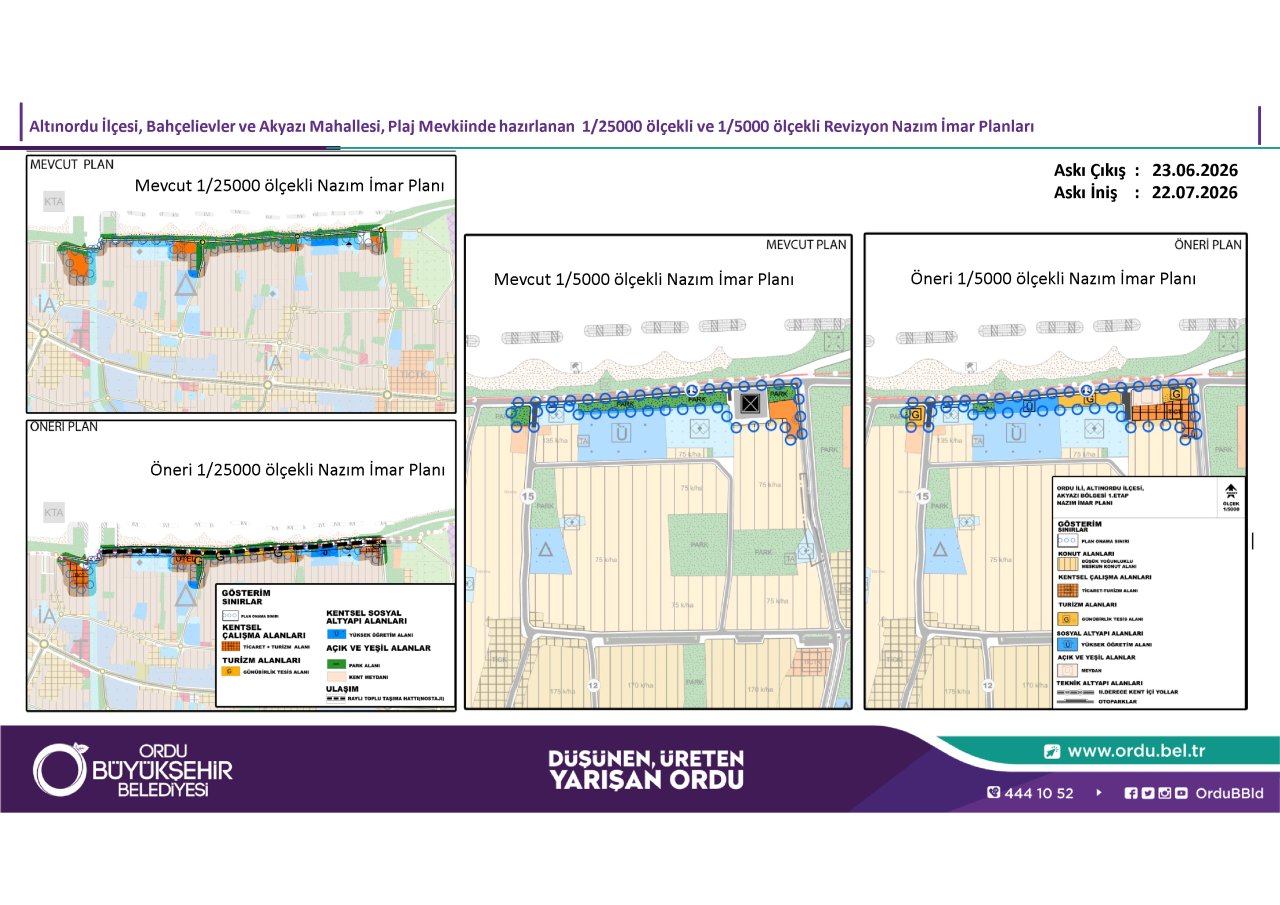Click the Instagram icon in the footer
Viewport: 1280px width, 905px height.
tap(1165, 793)
